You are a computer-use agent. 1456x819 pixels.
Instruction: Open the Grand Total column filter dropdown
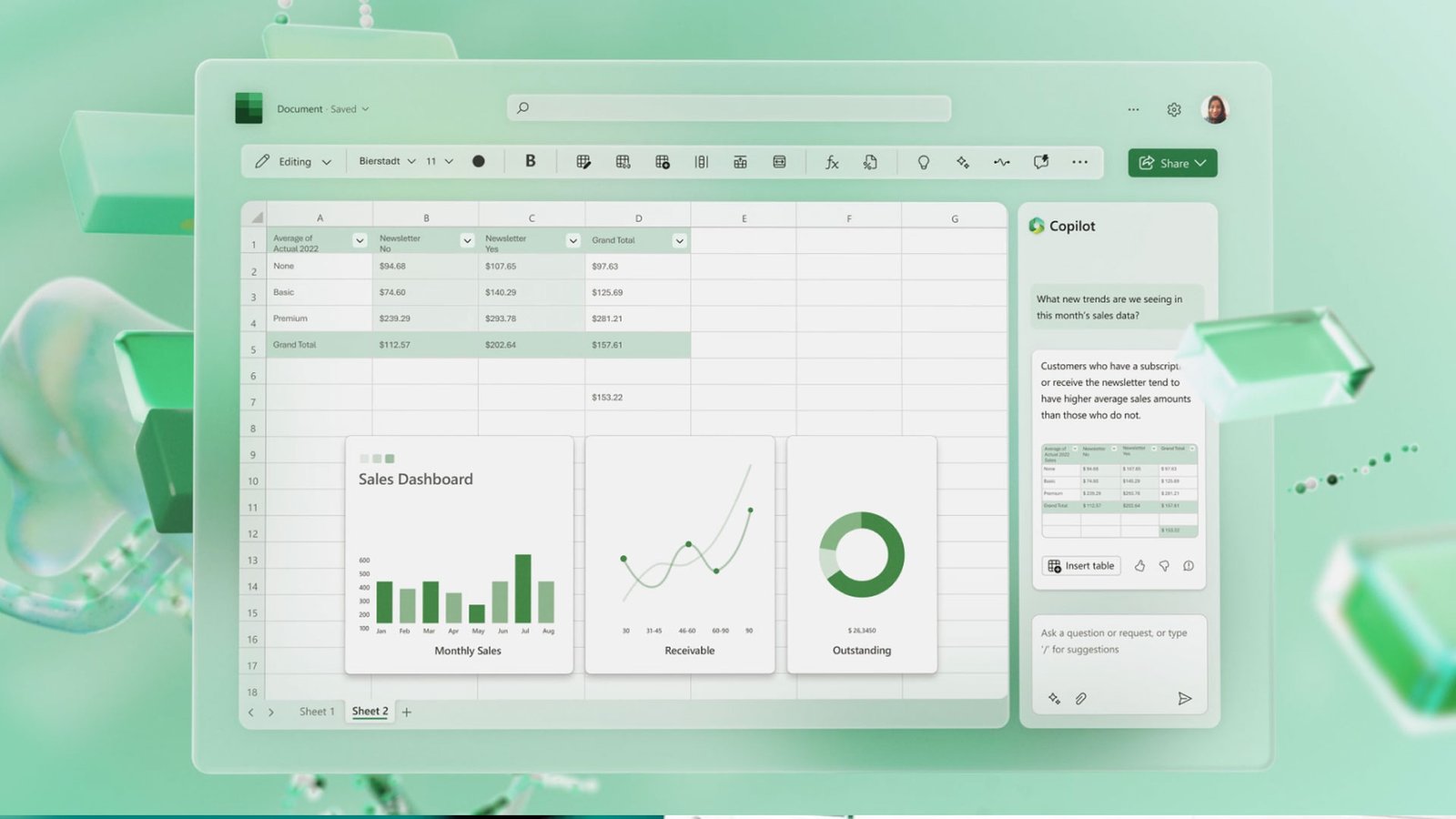679,241
